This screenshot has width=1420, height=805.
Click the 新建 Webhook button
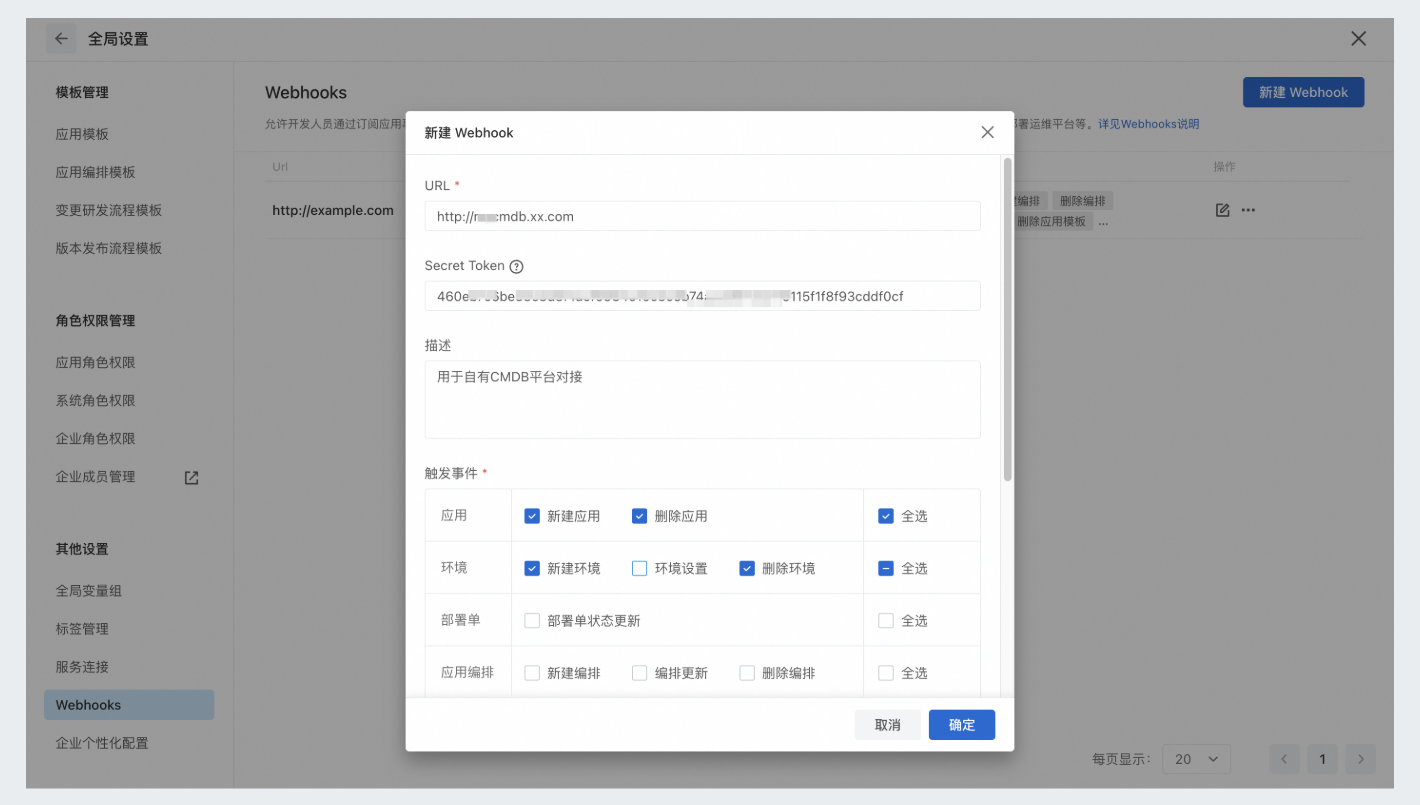[x=1303, y=92]
